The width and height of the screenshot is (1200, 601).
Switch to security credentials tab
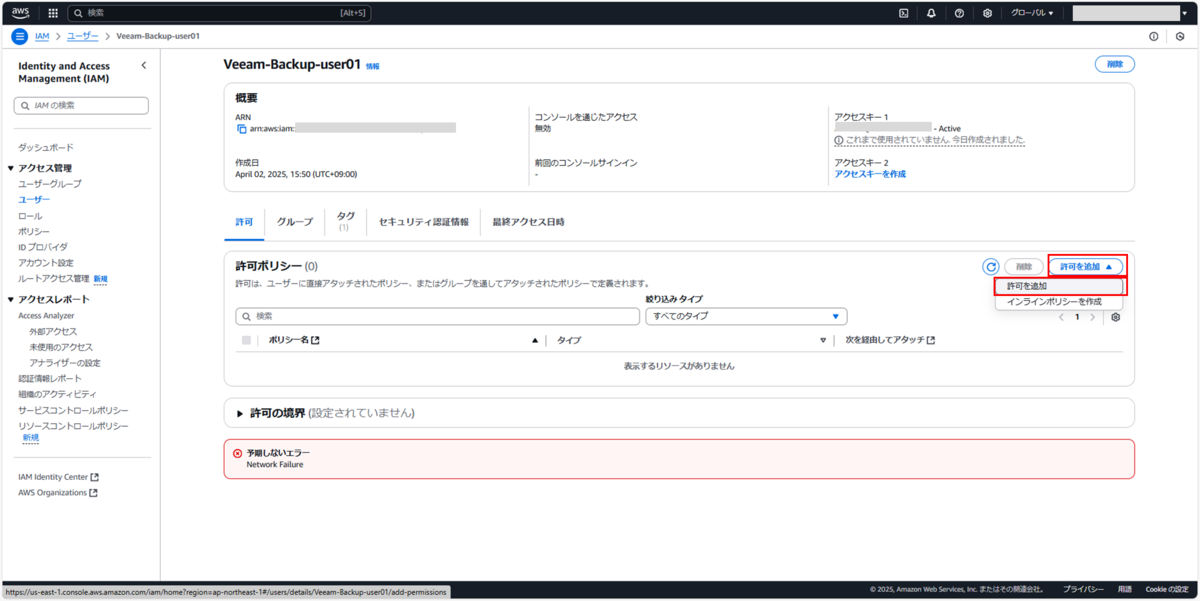[424, 222]
